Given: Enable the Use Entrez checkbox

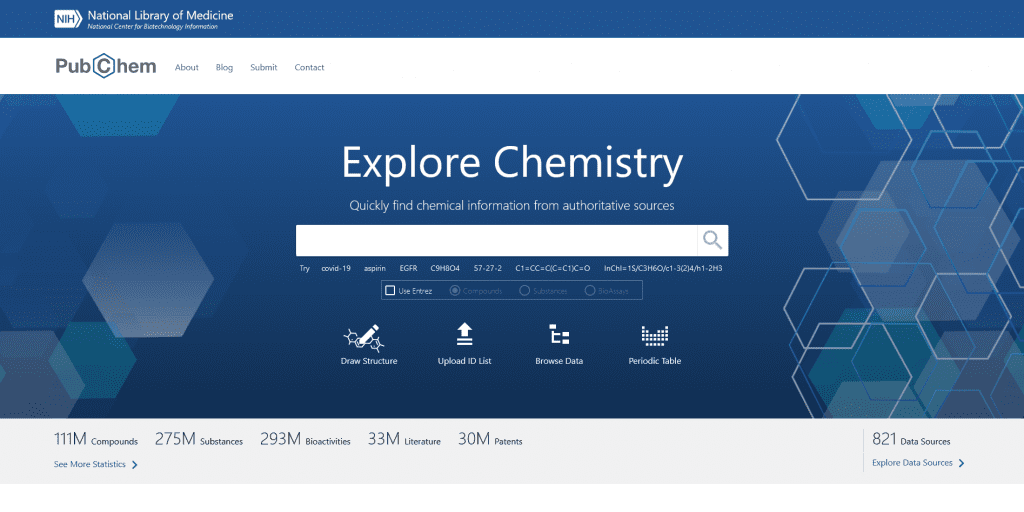Looking at the screenshot, I should point(391,291).
